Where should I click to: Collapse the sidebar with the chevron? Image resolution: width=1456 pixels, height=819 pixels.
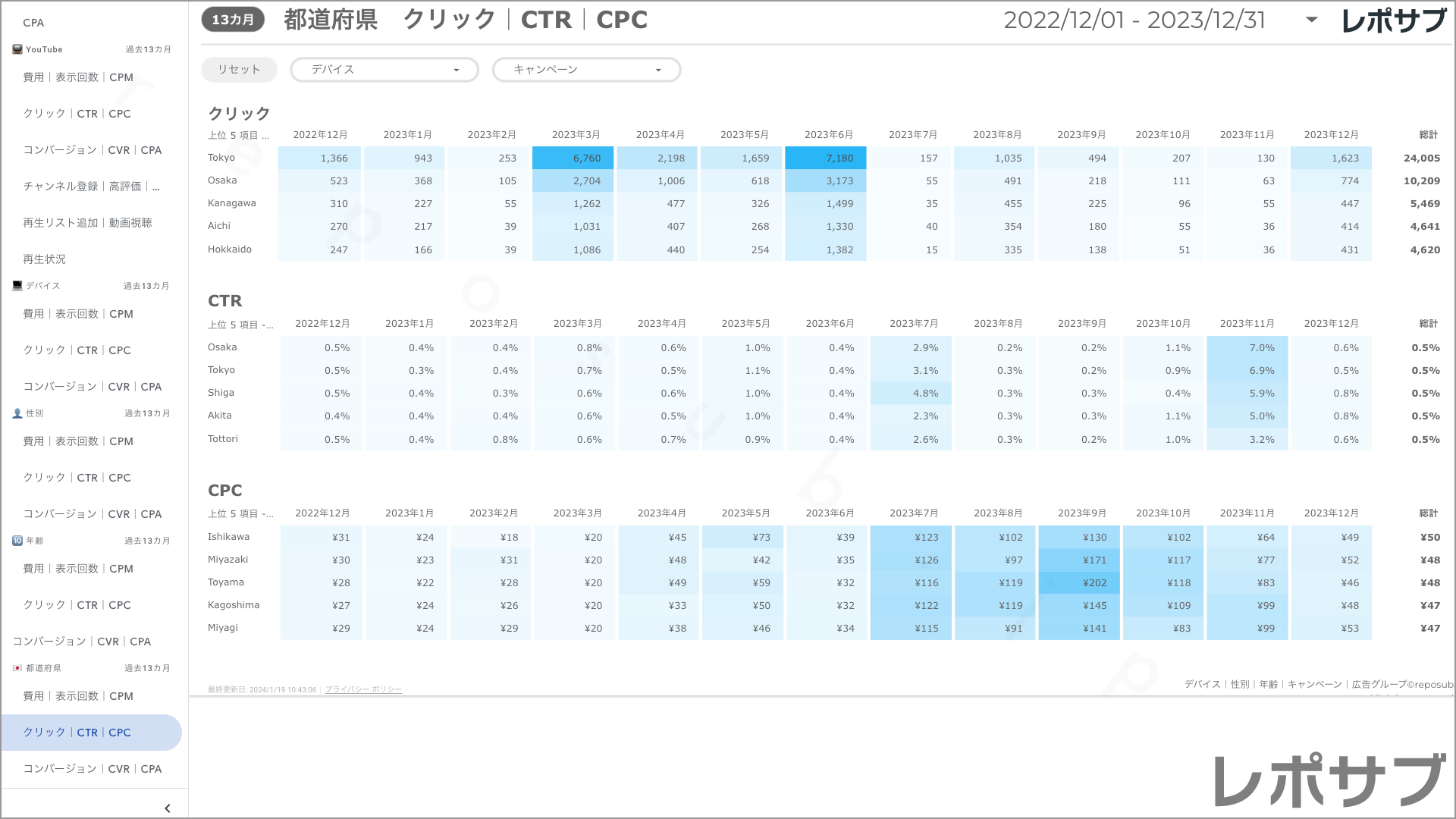(167, 808)
